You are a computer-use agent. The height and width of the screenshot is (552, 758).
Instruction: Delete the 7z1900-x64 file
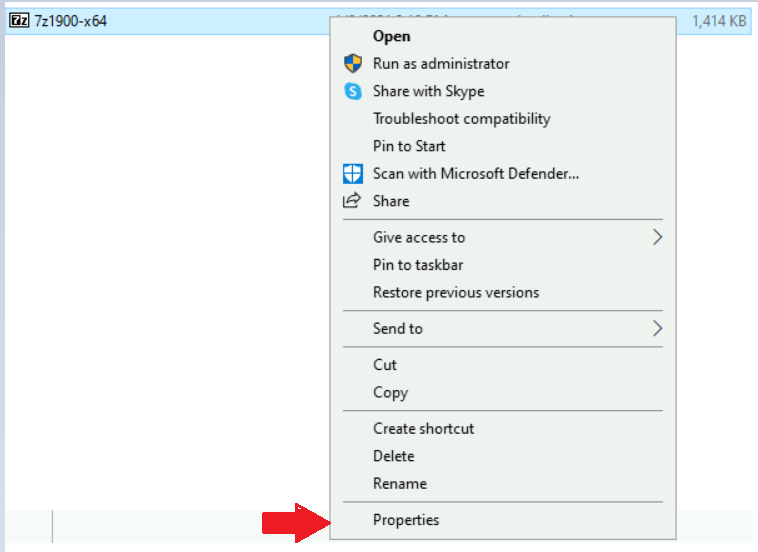coord(393,456)
